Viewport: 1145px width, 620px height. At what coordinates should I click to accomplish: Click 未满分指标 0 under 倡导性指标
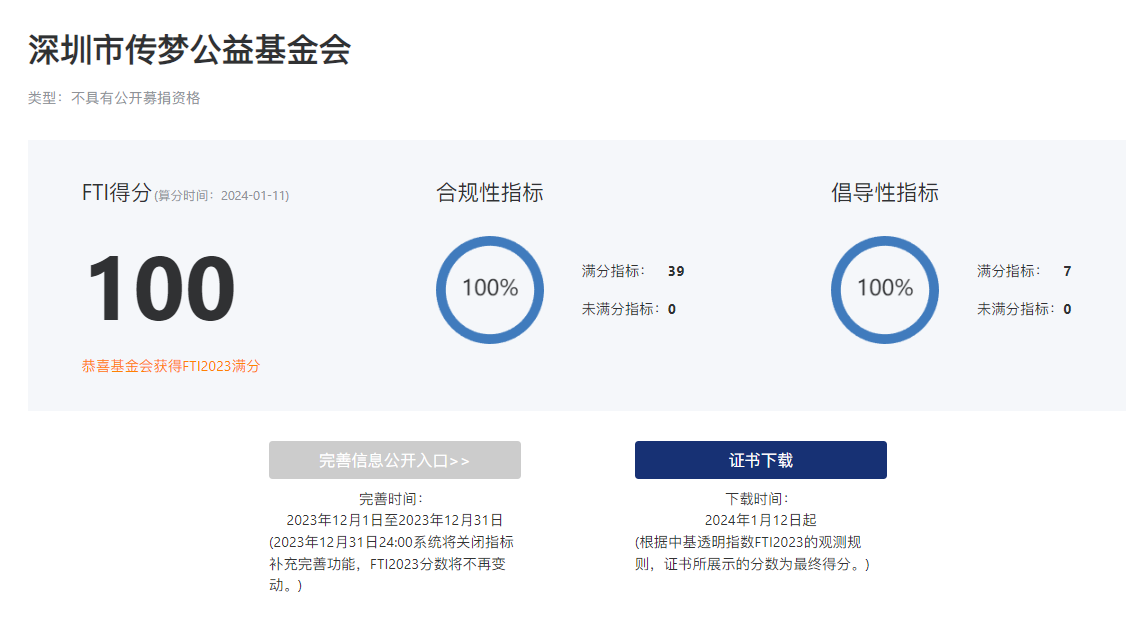(x=1024, y=309)
